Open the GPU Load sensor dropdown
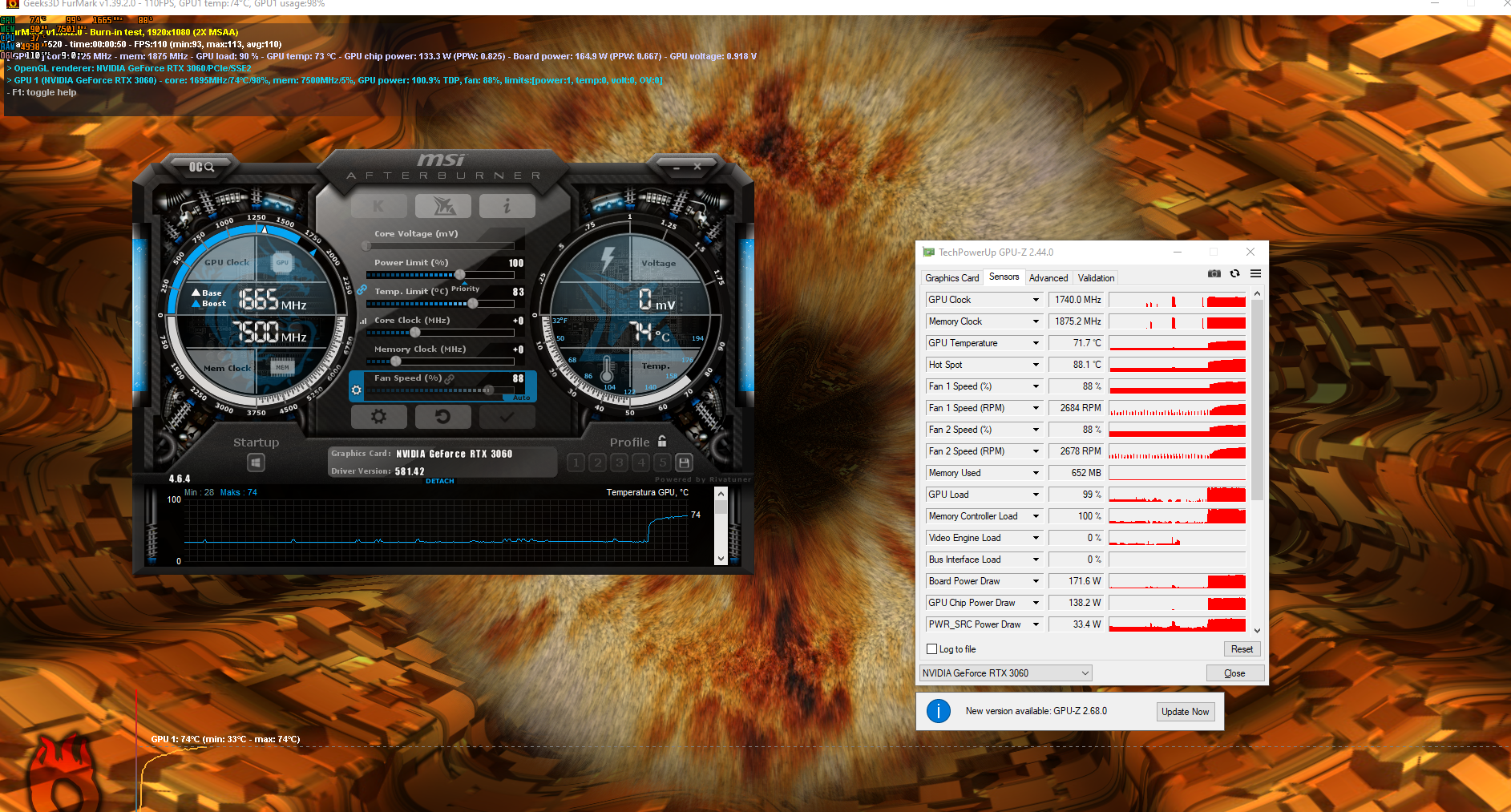This screenshot has height=812, width=1511. 1036,495
